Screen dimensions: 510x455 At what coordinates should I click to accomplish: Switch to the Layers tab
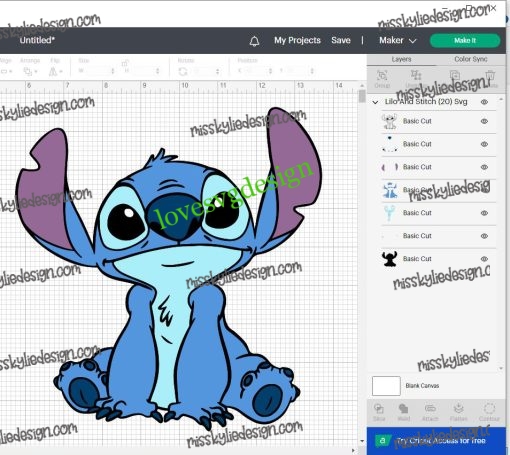click(x=401, y=59)
